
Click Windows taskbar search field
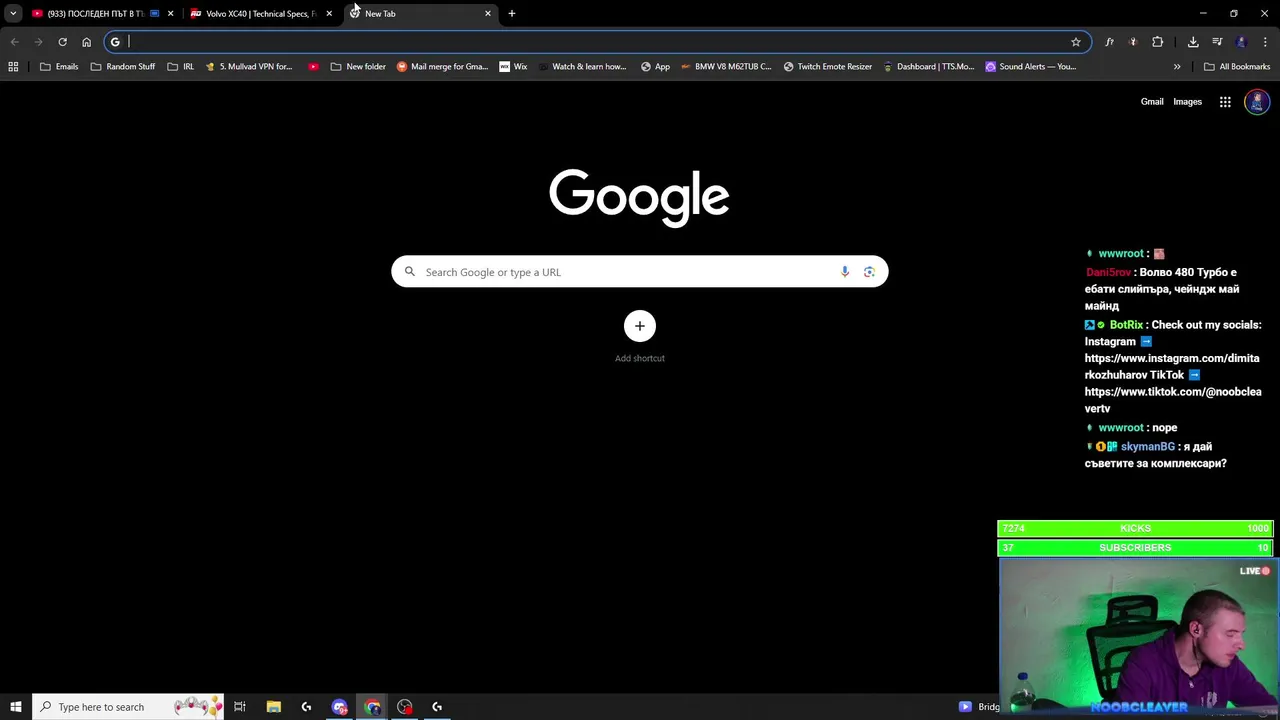(x=128, y=707)
